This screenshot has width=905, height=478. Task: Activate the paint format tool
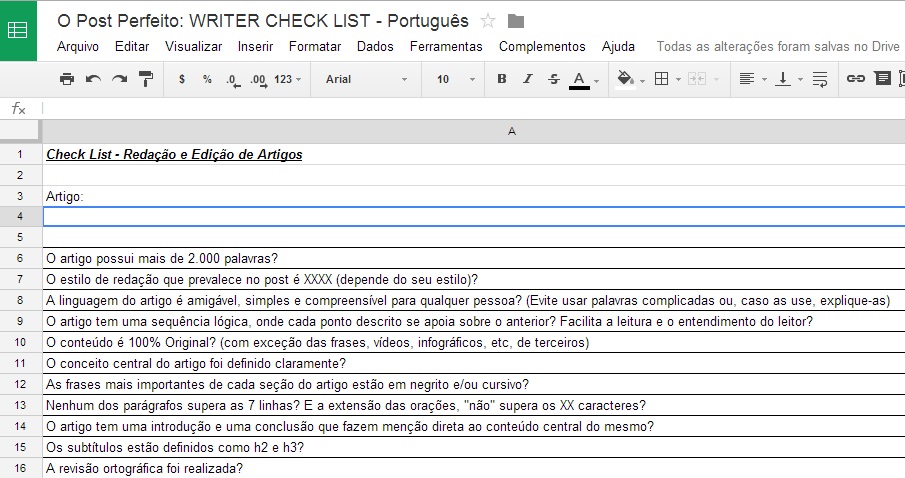[x=146, y=79]
